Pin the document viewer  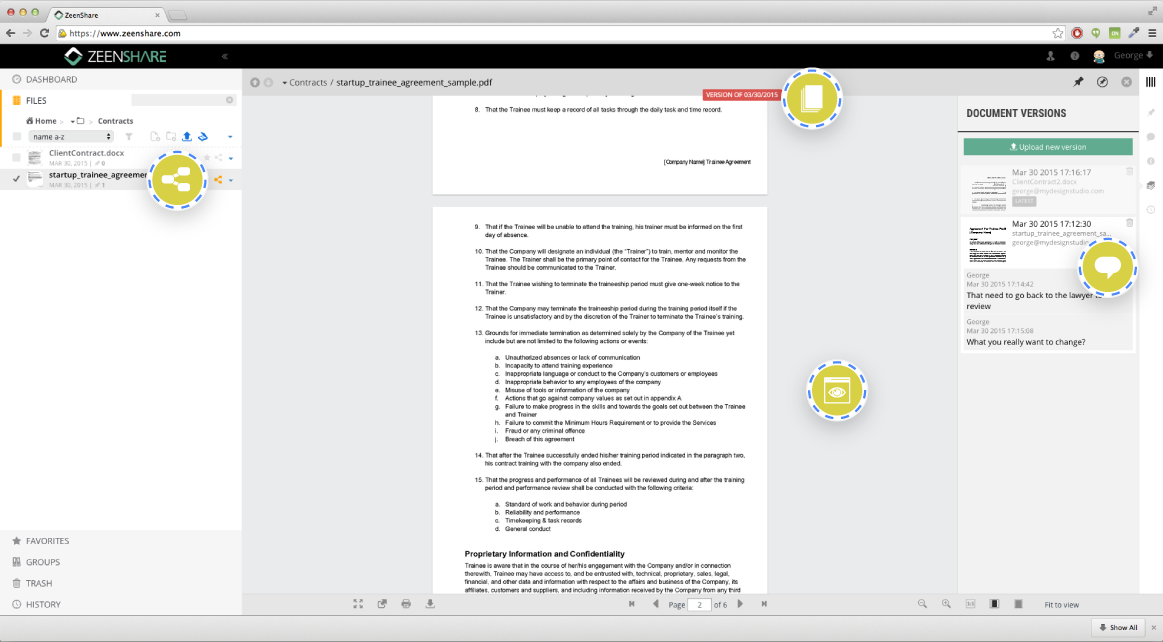point(1078,82)
